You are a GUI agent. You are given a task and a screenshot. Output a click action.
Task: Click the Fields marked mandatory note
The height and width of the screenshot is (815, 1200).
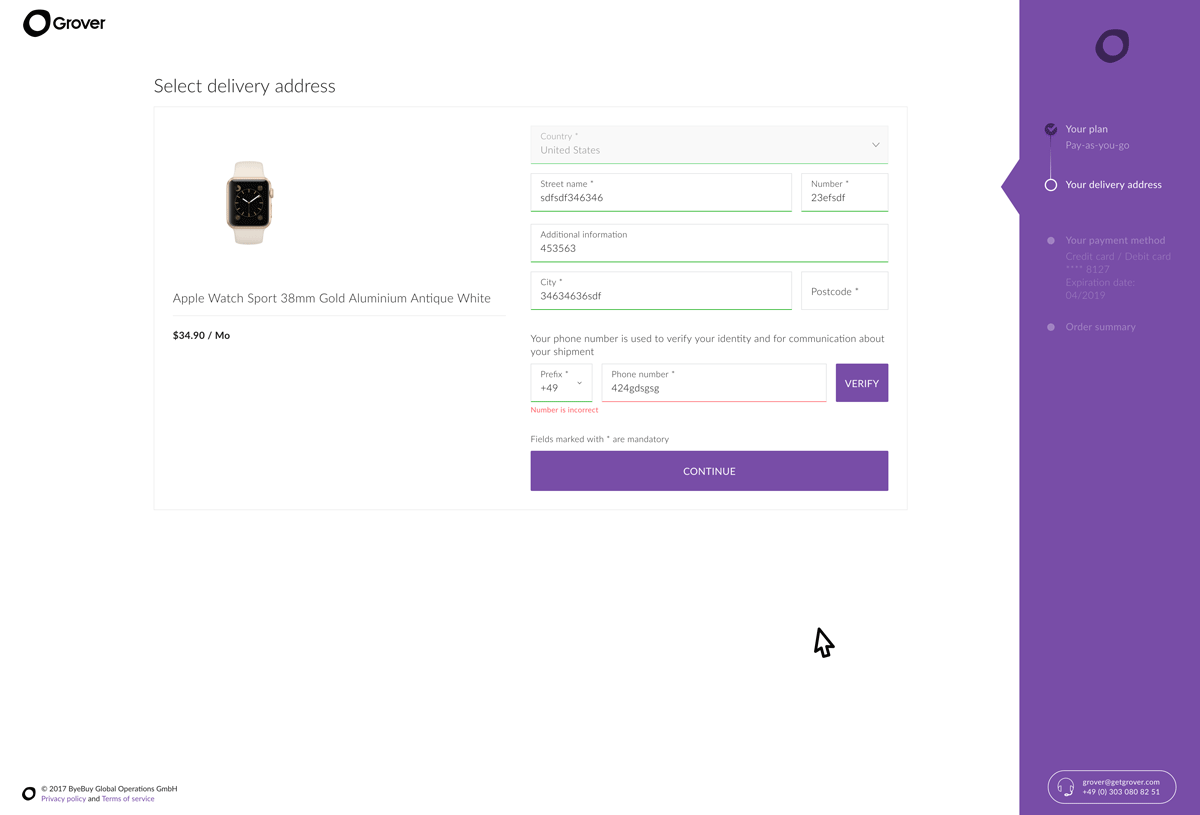coord(600,439)
